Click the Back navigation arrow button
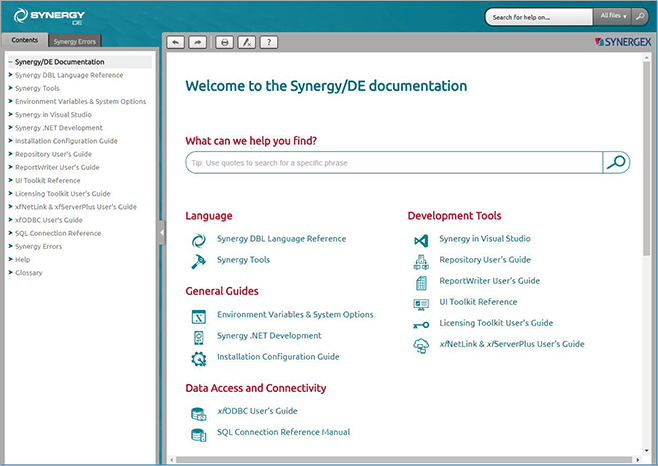 click(x=175, y=42)
